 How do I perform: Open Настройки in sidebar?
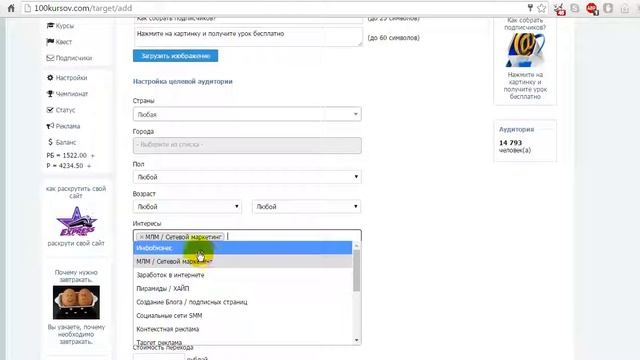pyautogui.click(x=71, y=78)
